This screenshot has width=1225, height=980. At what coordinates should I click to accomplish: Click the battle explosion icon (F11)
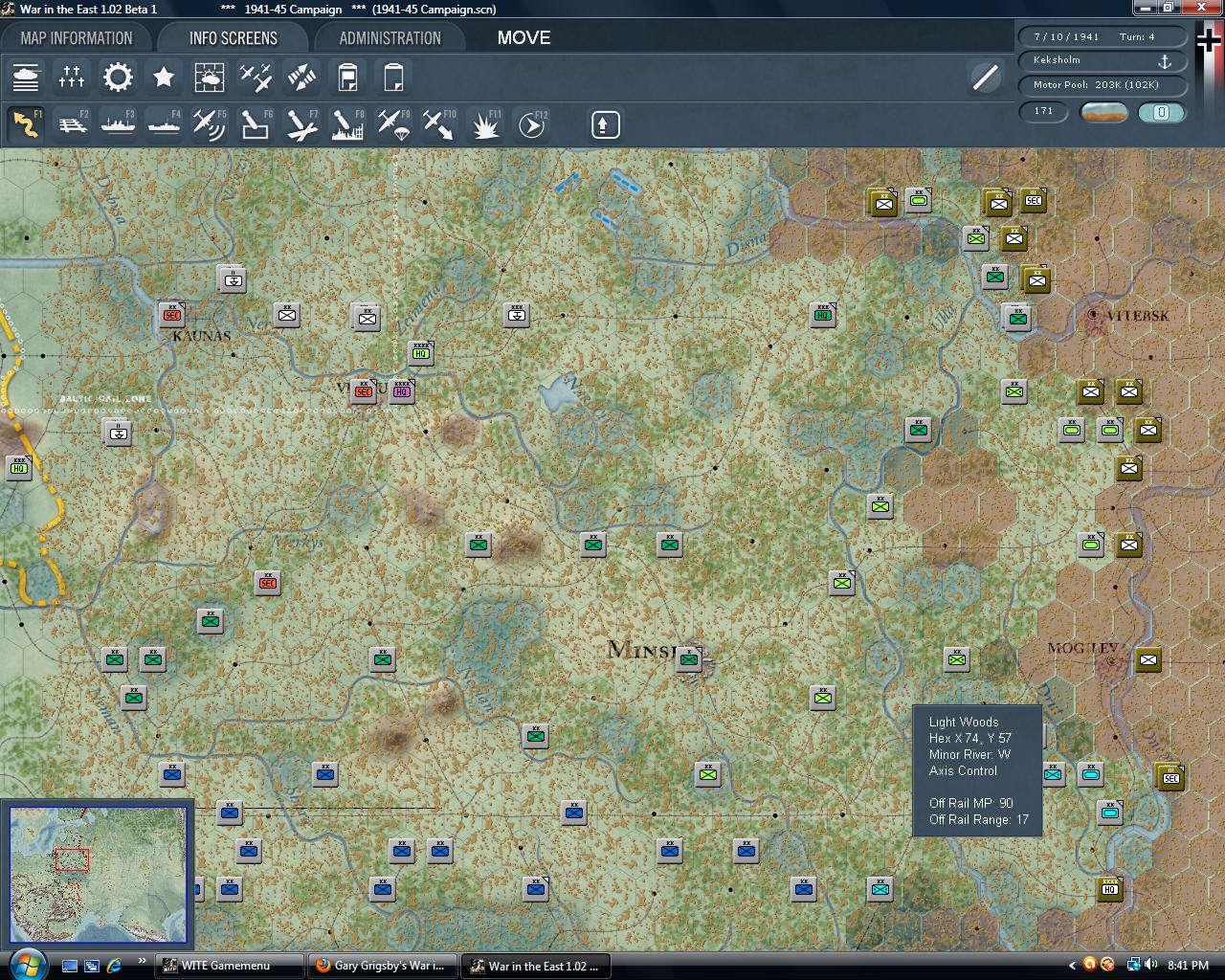click(485, 124)
